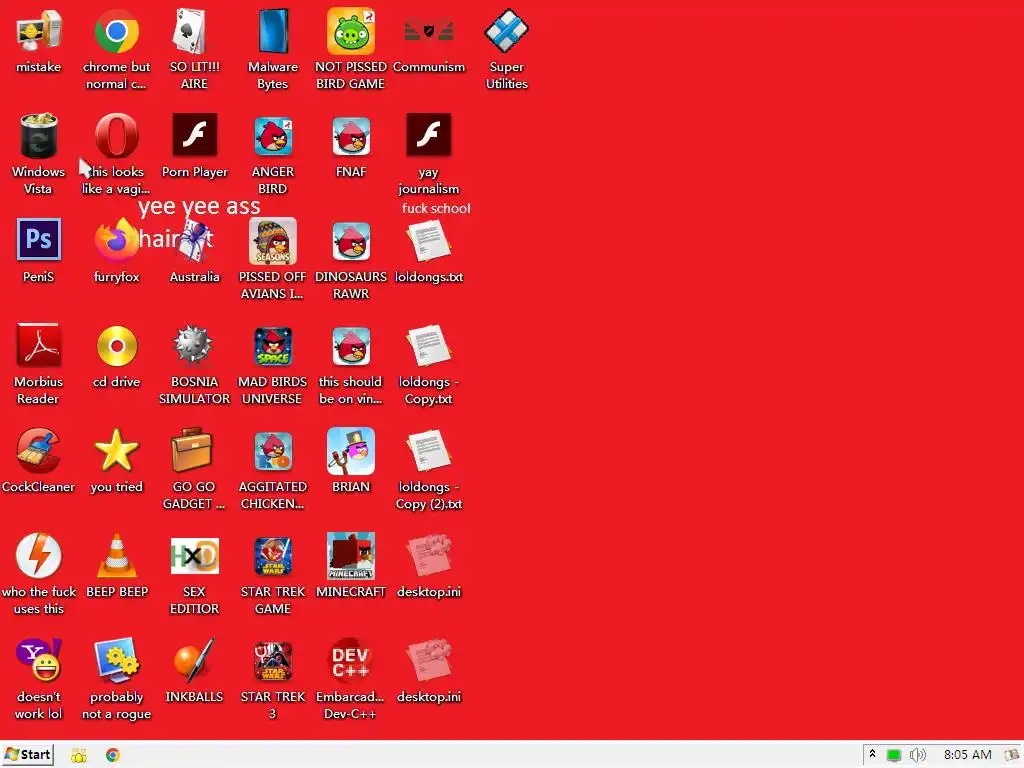Expand hidden system tray icons arrow
This screenshot has height=768, width=1024.
[x=872, y=754]
